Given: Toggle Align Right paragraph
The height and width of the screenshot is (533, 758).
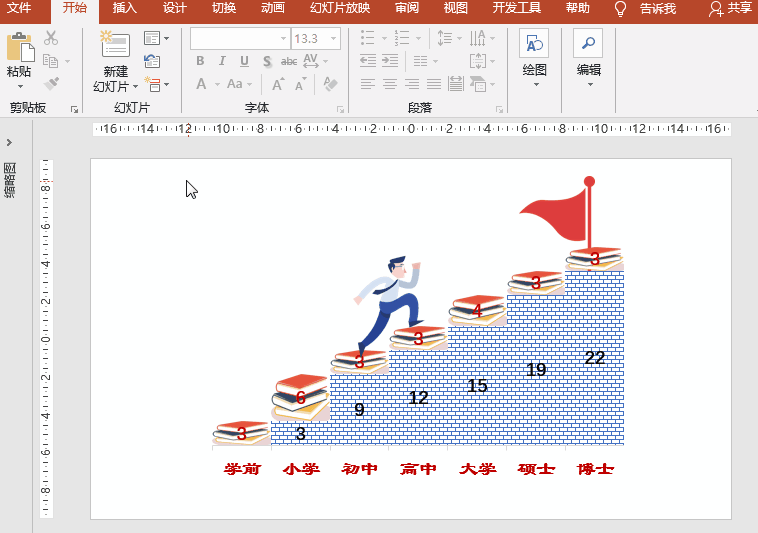Looking at the screenshot, I should coord(412,84).
